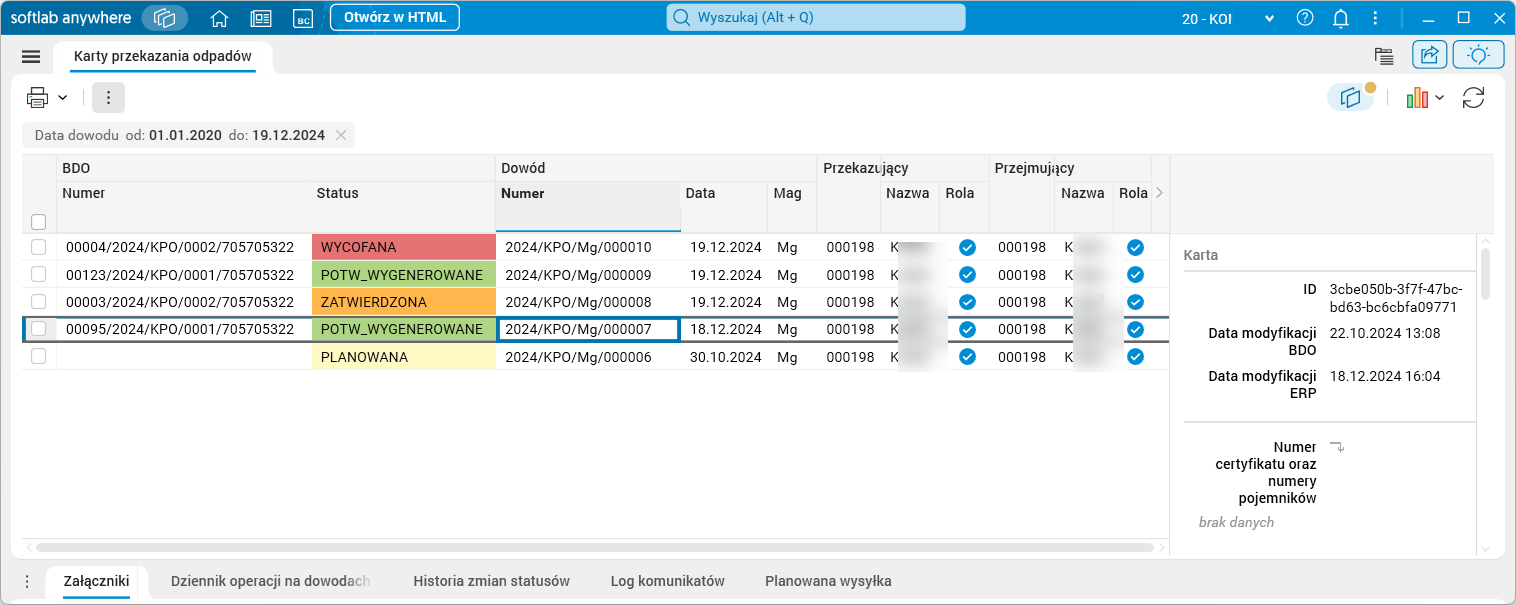Toggle the select-all checkbox in table header
1516x605 pixels.
click(39, 221)
